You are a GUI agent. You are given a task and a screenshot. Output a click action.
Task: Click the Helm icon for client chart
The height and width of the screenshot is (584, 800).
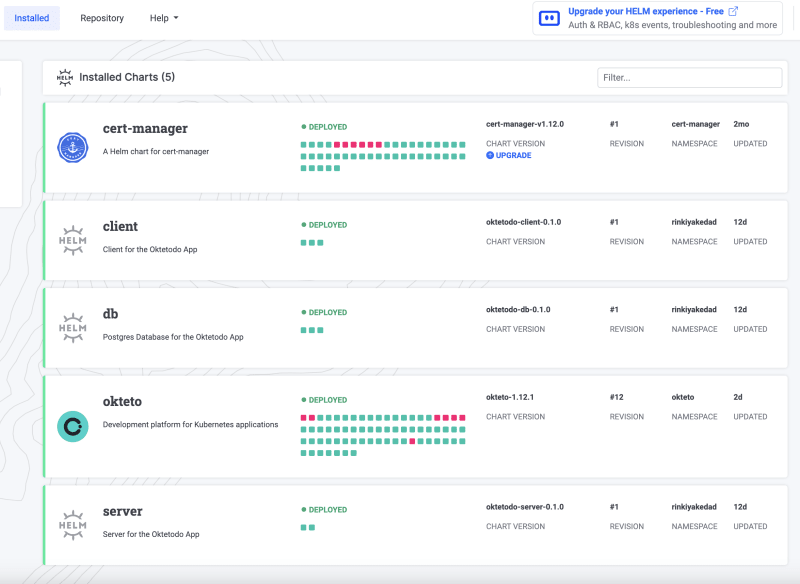pos(72,240)
